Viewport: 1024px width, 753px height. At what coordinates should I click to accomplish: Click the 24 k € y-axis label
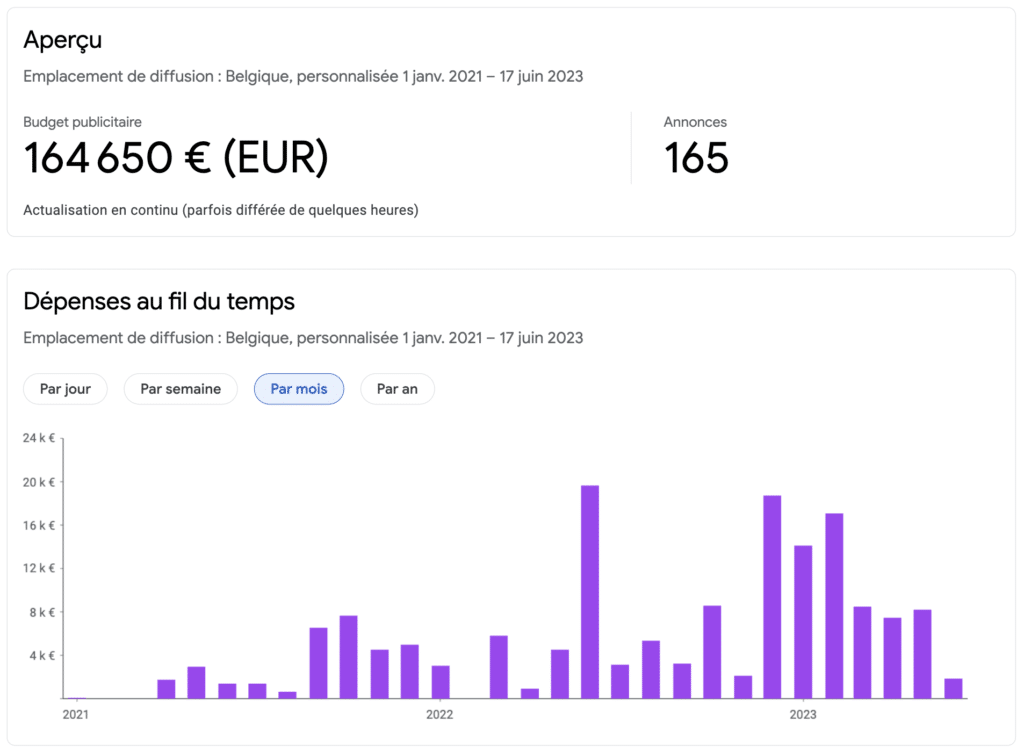(x=39, y=438)
